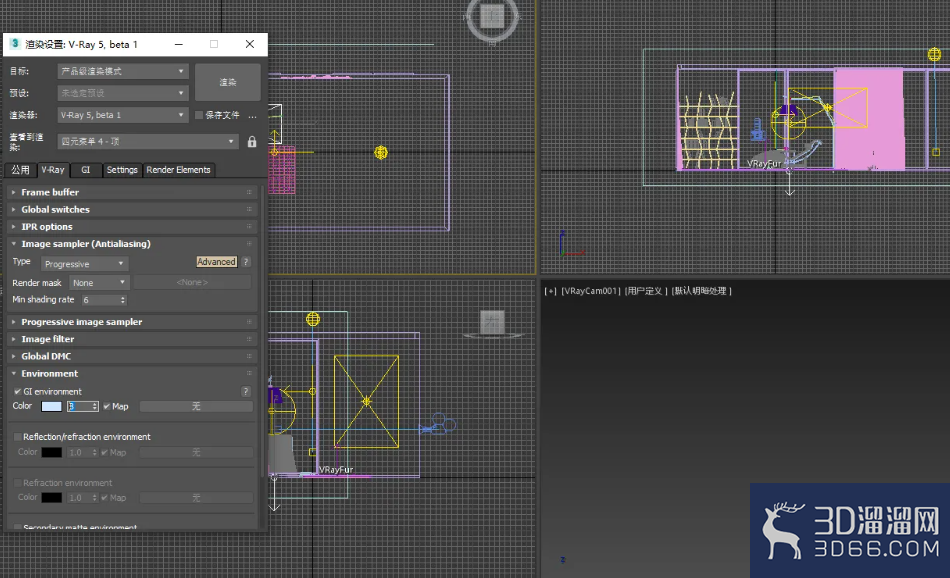This screenshot has height=578, width=950.
Task: Open the black Refraction environment color swatch
Action: pos(51,498)
